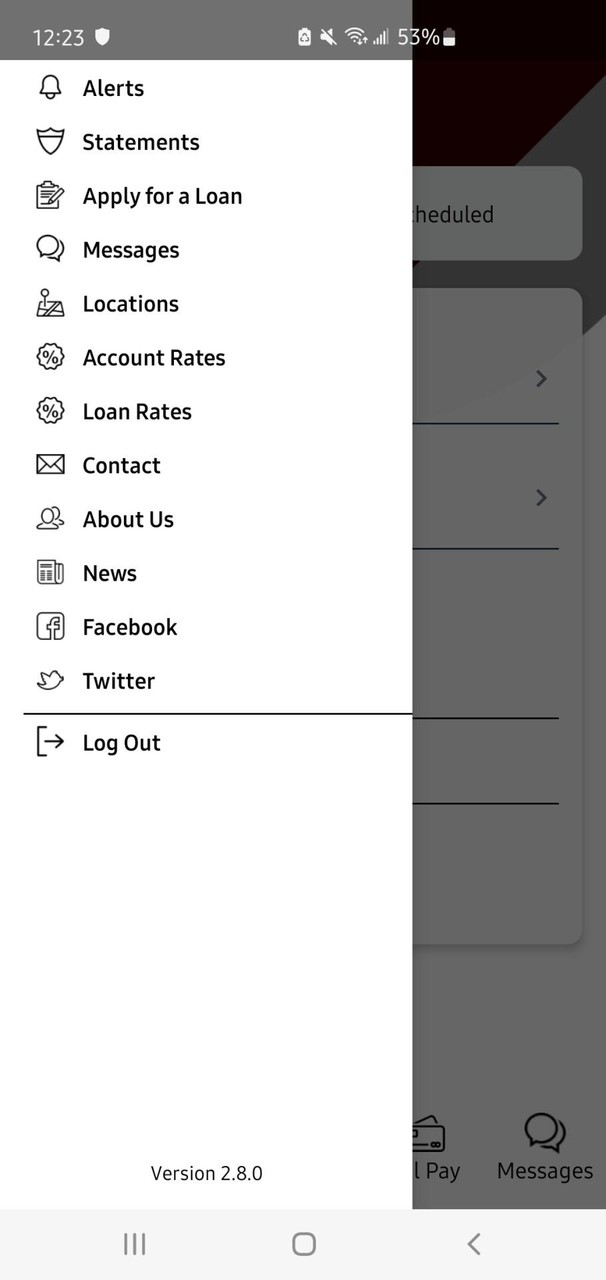The height and width of the screenshot is (1280, 606).
Task: Tap the Contact envelope icon
Action: 50,465
